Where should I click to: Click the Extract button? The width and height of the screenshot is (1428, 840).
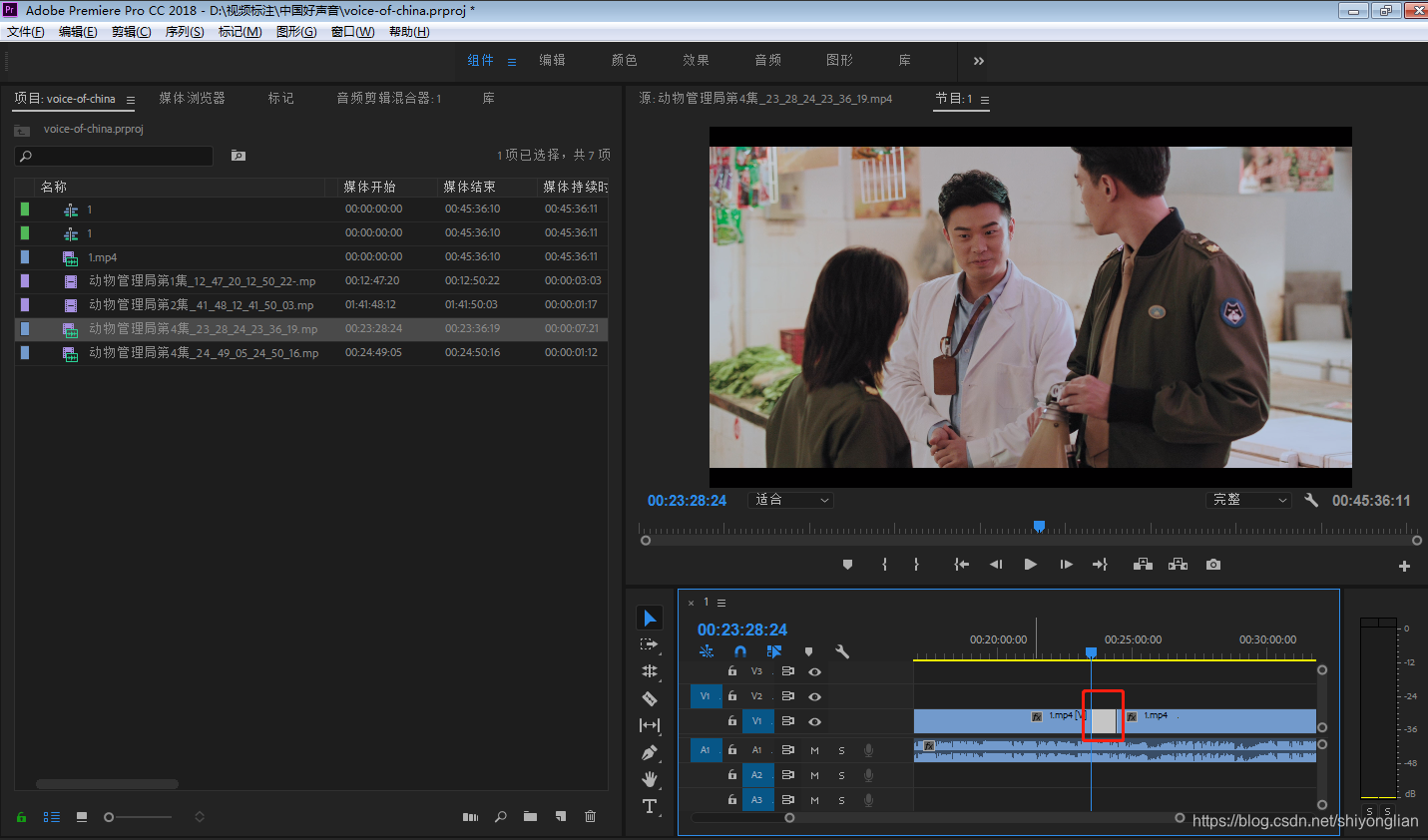coord(1179,565)
